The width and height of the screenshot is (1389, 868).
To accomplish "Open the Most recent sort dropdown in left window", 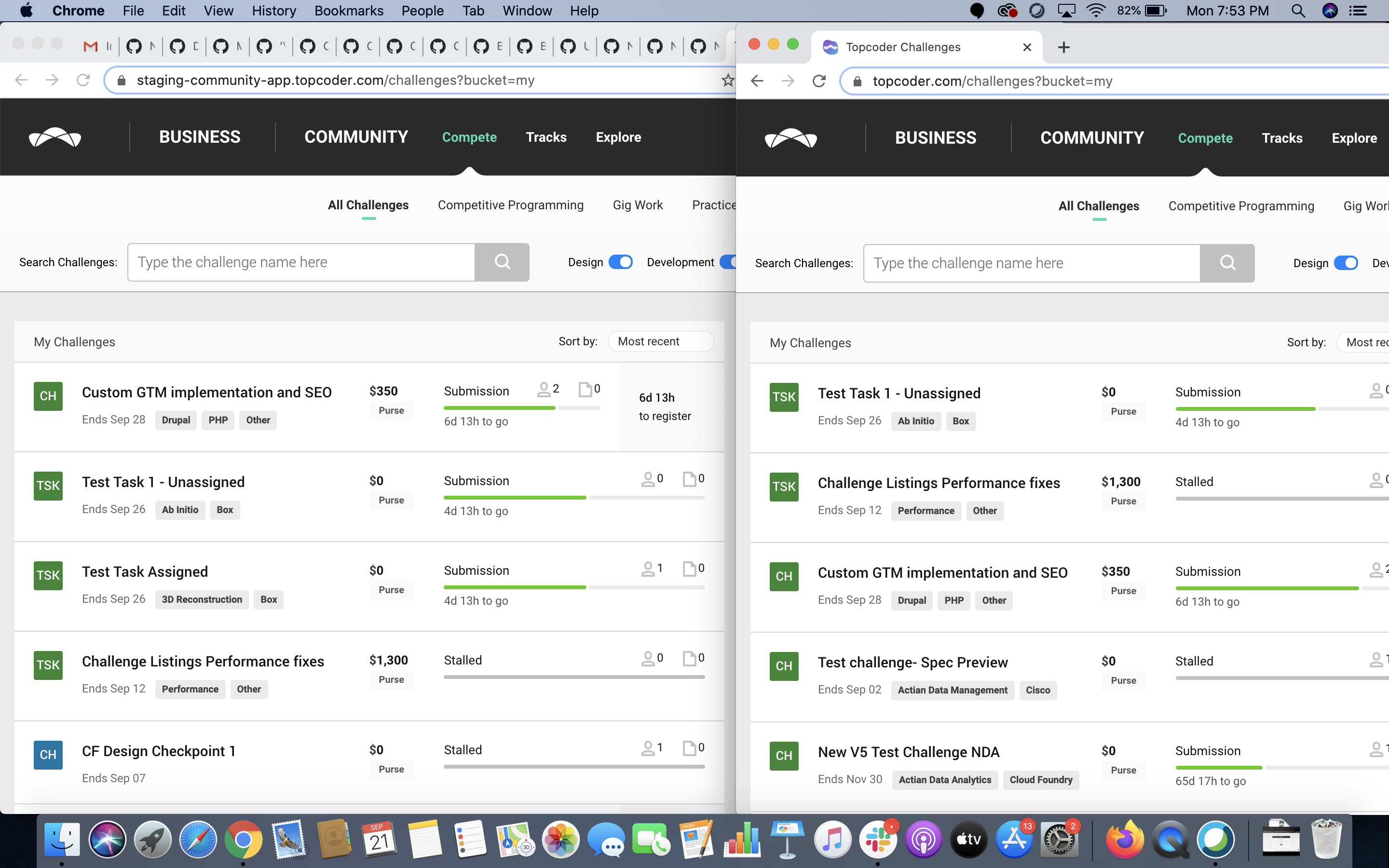I will point(661,341).
